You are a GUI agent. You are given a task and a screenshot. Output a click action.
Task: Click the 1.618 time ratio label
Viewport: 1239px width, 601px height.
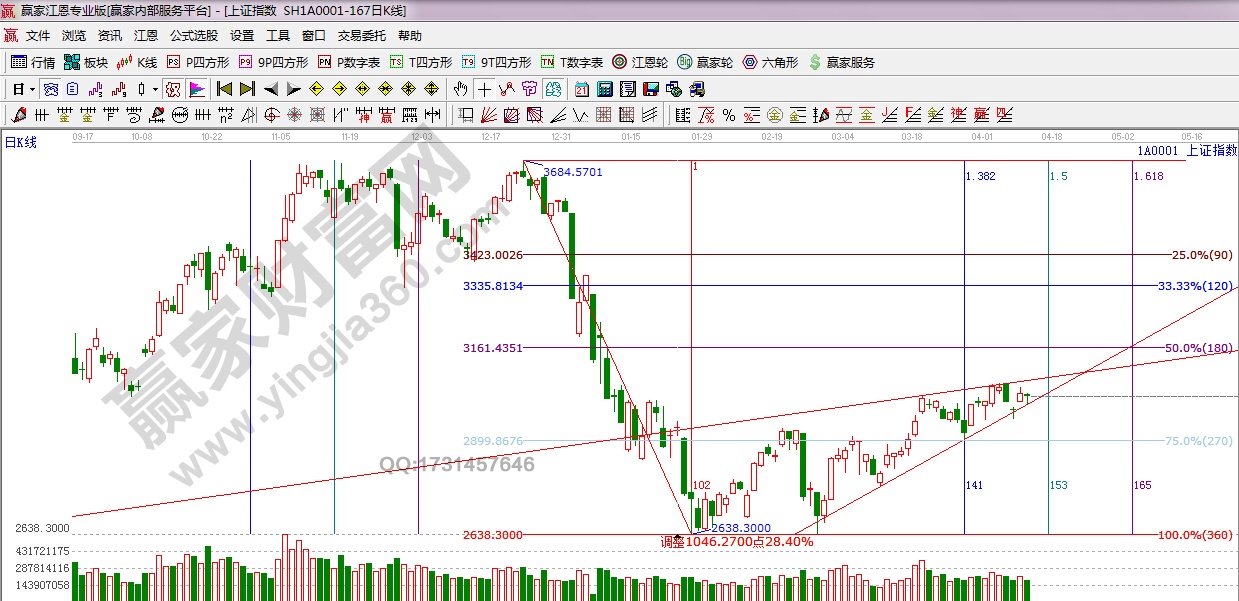[1149, 176]
